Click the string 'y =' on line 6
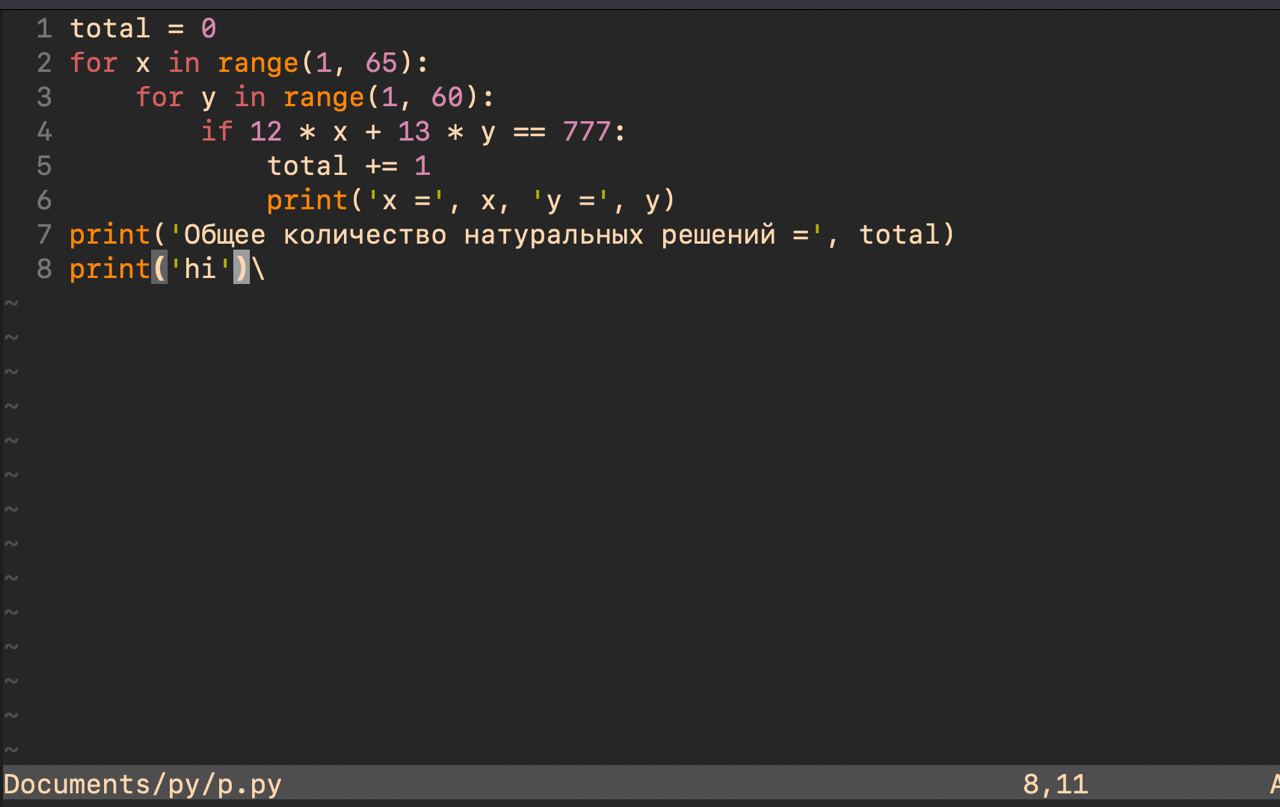 coord(570,200)
